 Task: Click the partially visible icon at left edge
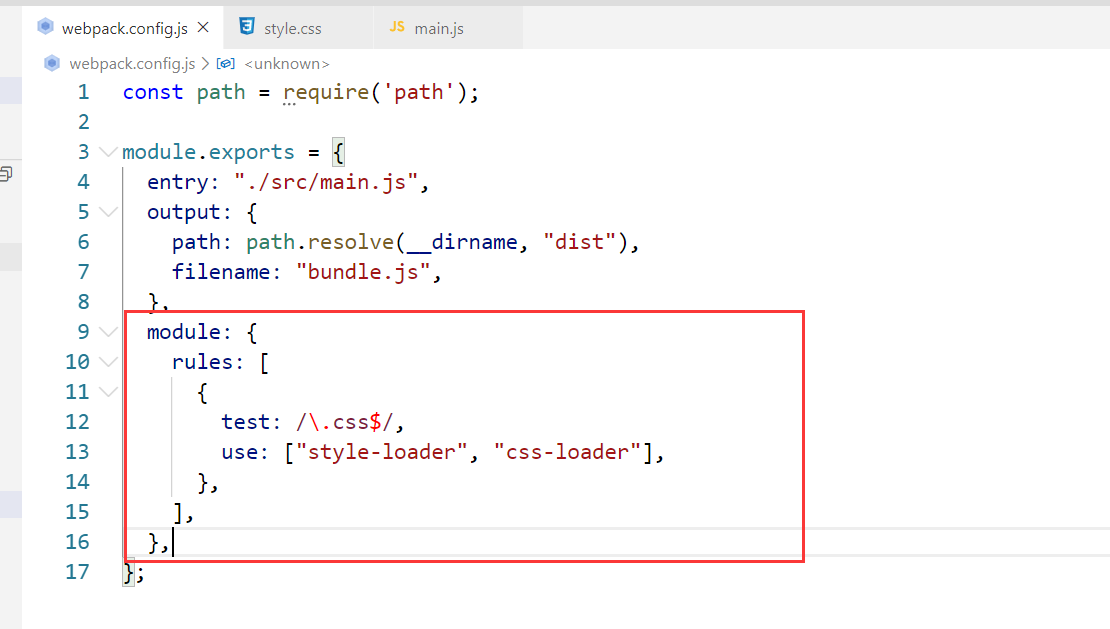6,173
